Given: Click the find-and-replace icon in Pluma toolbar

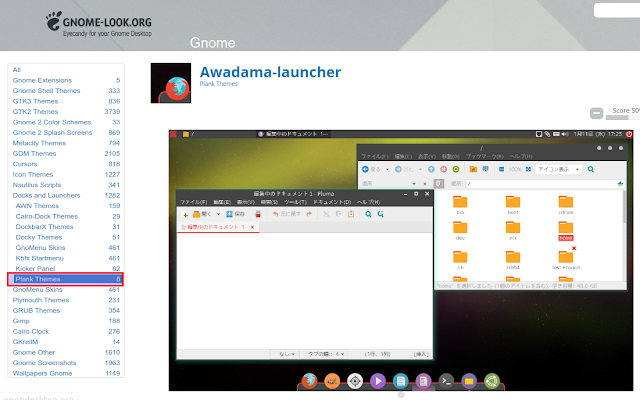Looking at the screenshot, I should (380, 214).
